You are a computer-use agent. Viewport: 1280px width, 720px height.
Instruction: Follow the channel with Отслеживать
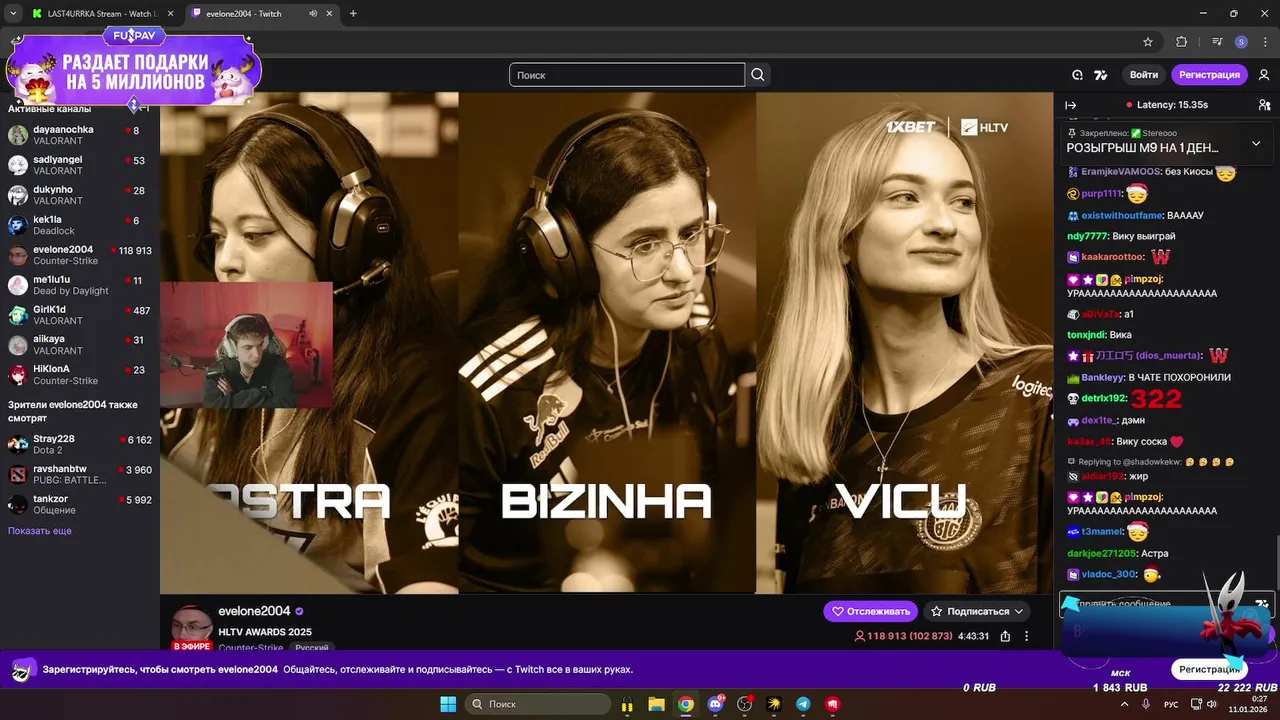pos(870,611)
